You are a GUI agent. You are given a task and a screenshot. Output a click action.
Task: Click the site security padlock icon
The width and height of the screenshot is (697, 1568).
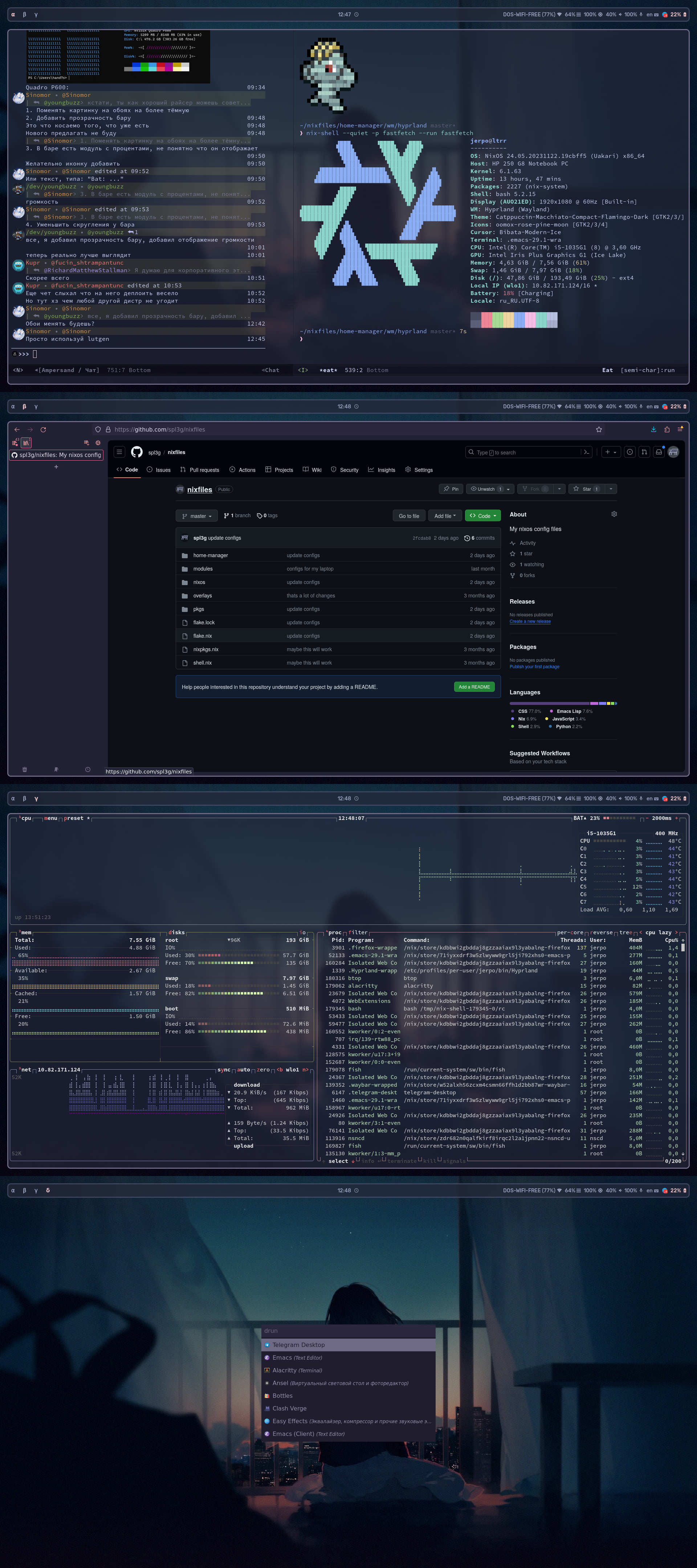pos(108,430)
